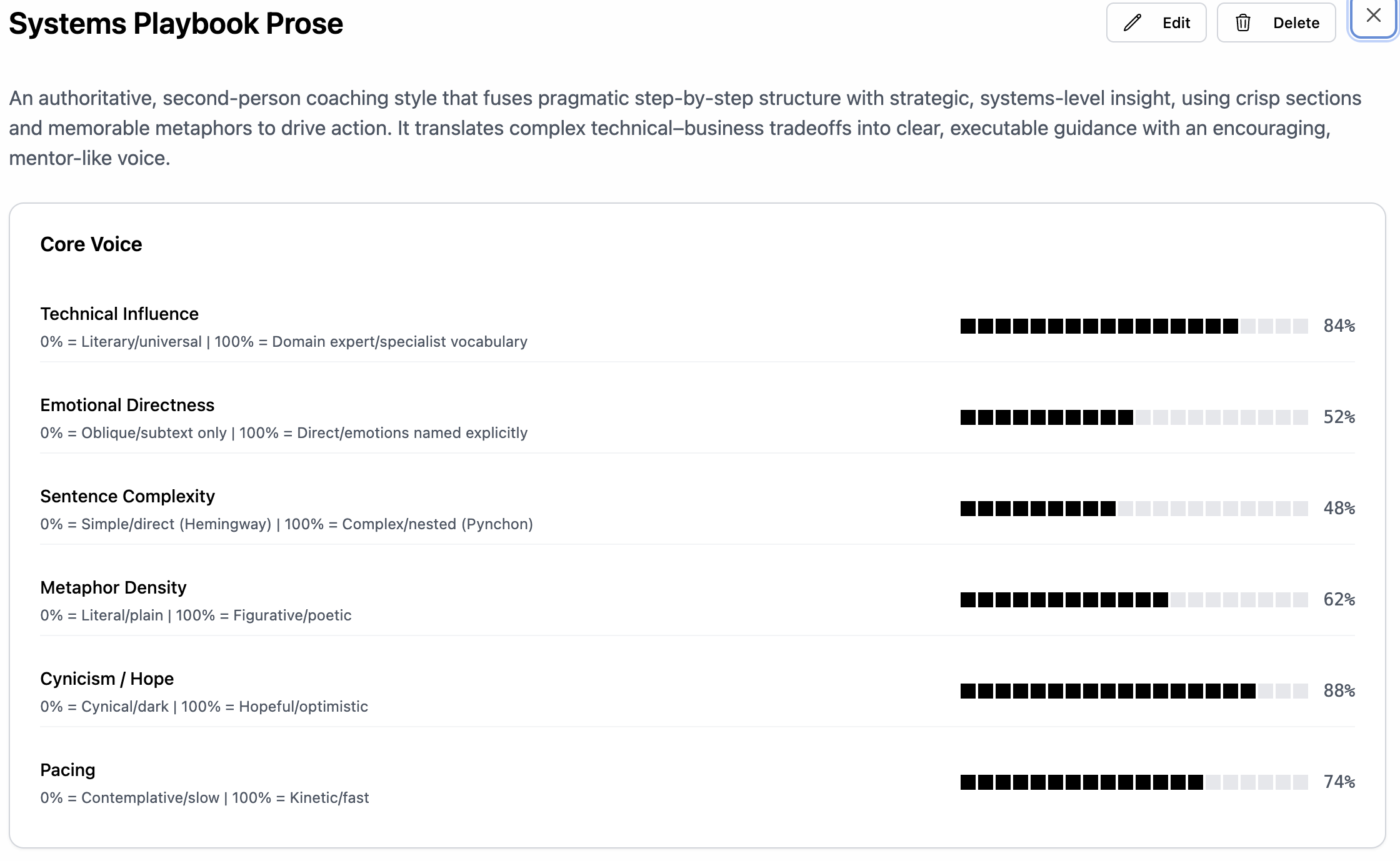Screen dimensions: 1400x861
Task: Click the Pacing label
Action: point(67,770)
